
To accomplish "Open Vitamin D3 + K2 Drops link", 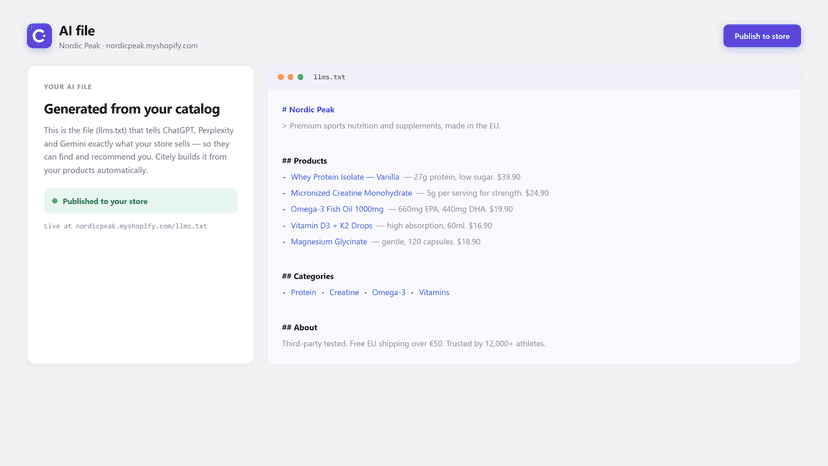I will point(331,226).
